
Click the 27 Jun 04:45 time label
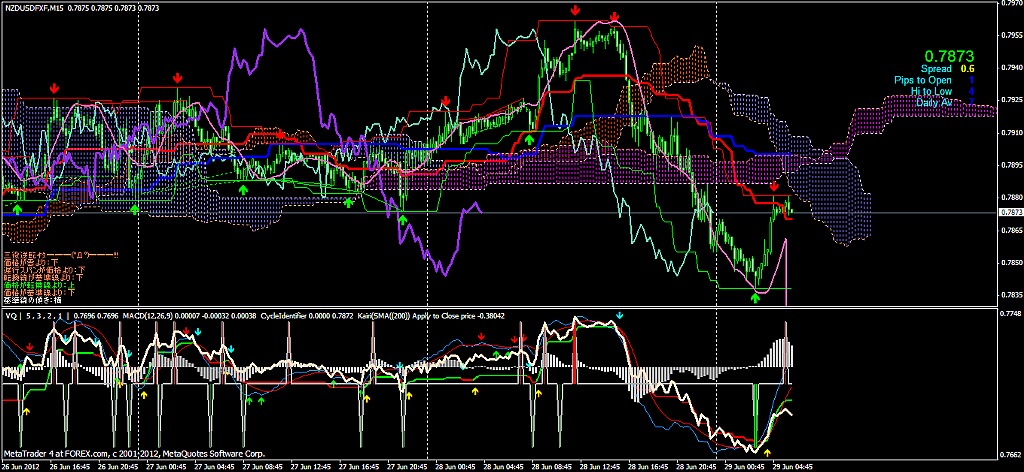coord(214,467)
